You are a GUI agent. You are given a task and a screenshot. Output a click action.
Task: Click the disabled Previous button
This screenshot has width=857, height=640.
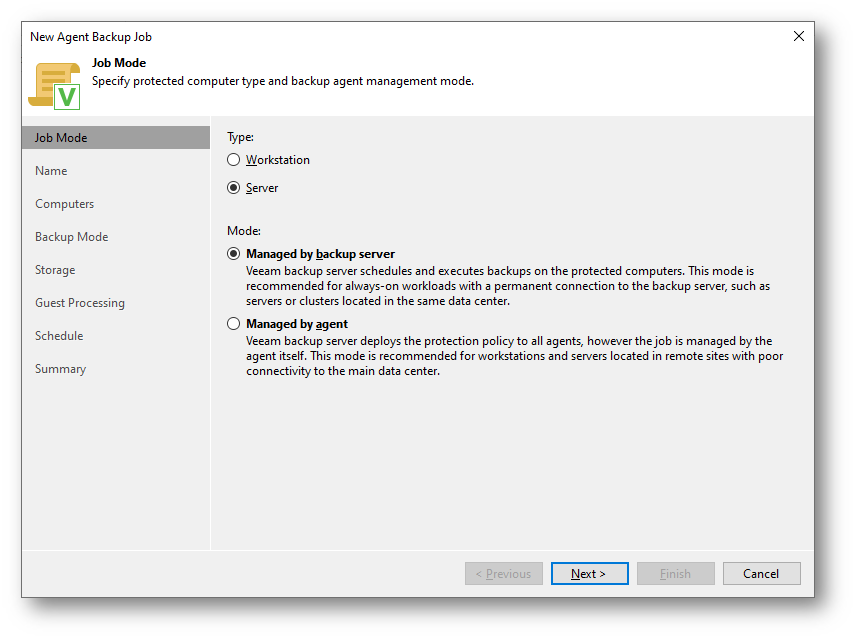click(x=503, y=574)
